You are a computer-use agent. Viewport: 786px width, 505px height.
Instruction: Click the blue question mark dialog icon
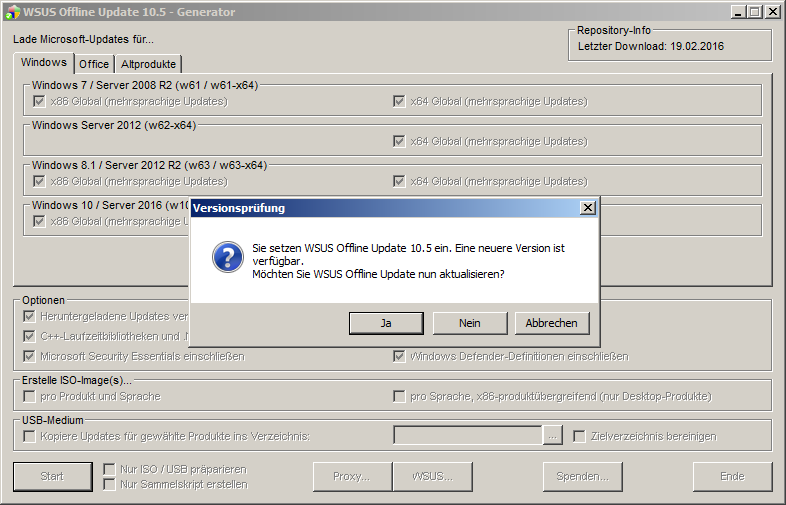coord(227,258)
